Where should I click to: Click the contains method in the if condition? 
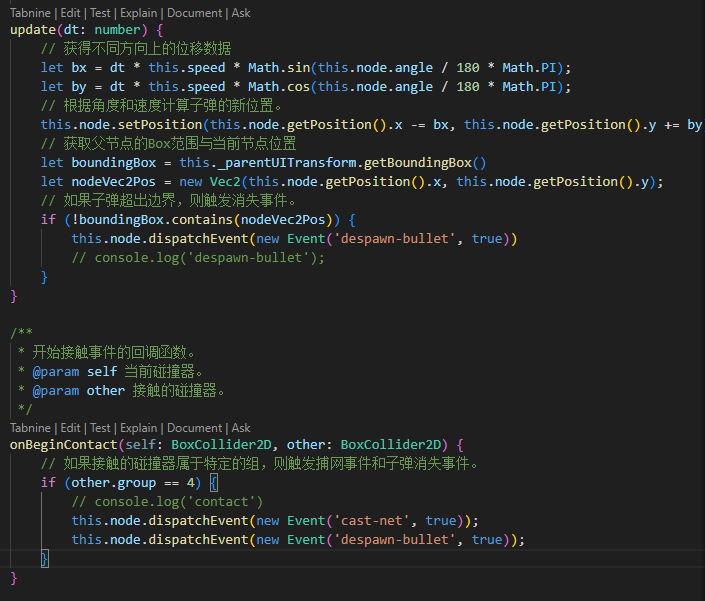tap(202, 220)
